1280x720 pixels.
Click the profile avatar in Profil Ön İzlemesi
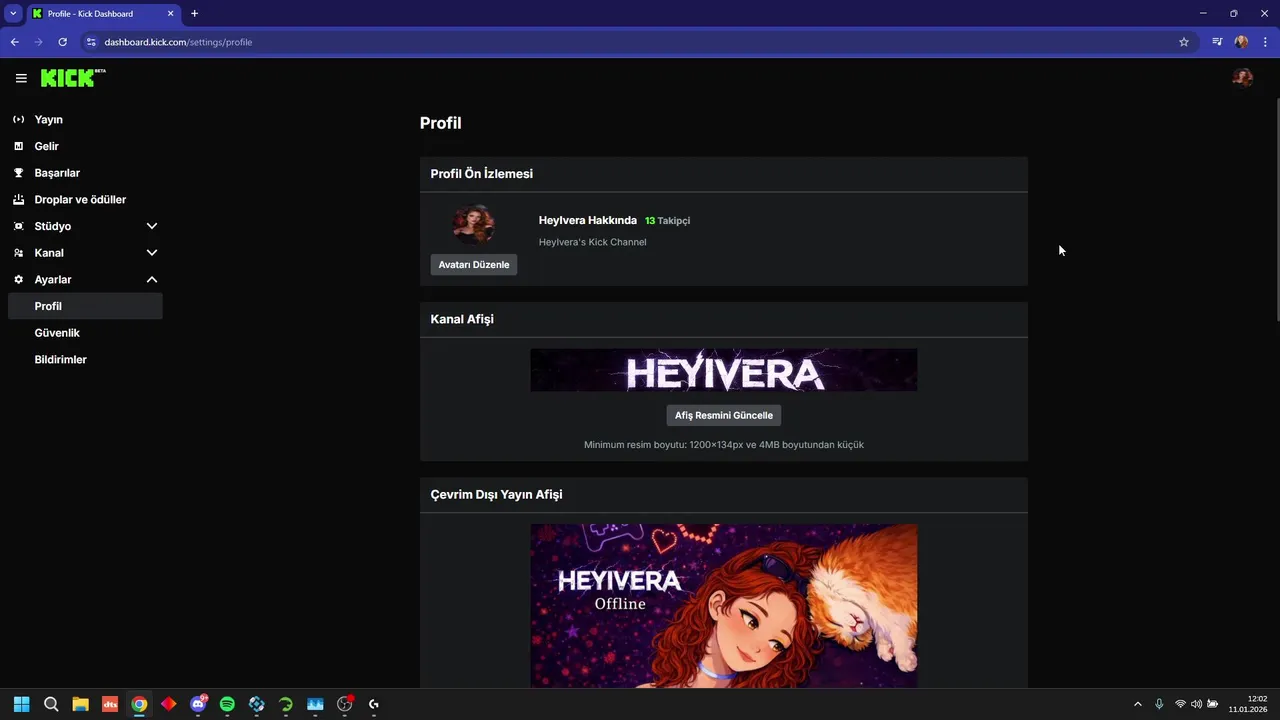[x=474, y=224]
